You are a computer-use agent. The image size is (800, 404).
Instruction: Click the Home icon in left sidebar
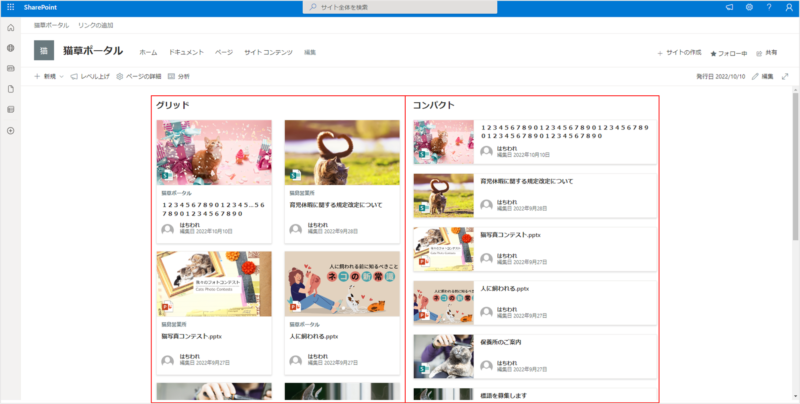[x=10, y=28]
